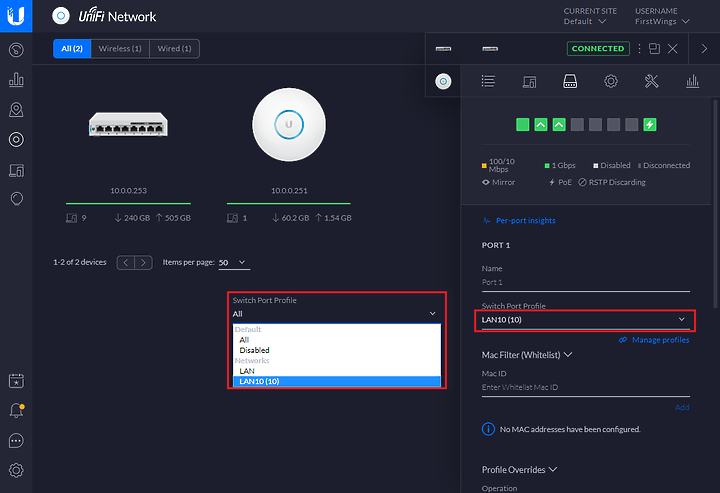This screenshot has height=493, width=720.
Task: Click the Ubiquiti logo in the corner
Action: pyautogui.click(x=16, y=16)
